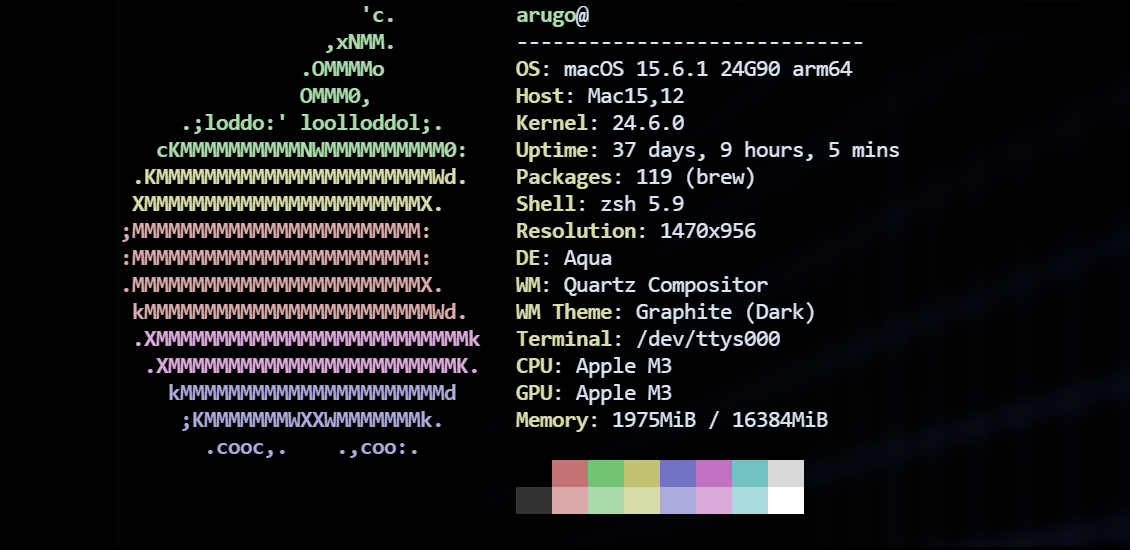1130x550 pixels.
Task: Select the value "119 (brew)"
Action: (695, 177)
